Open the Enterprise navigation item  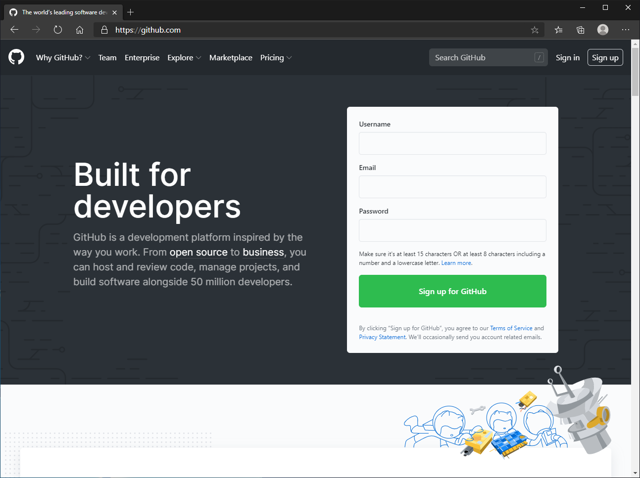tap(142, 58)
